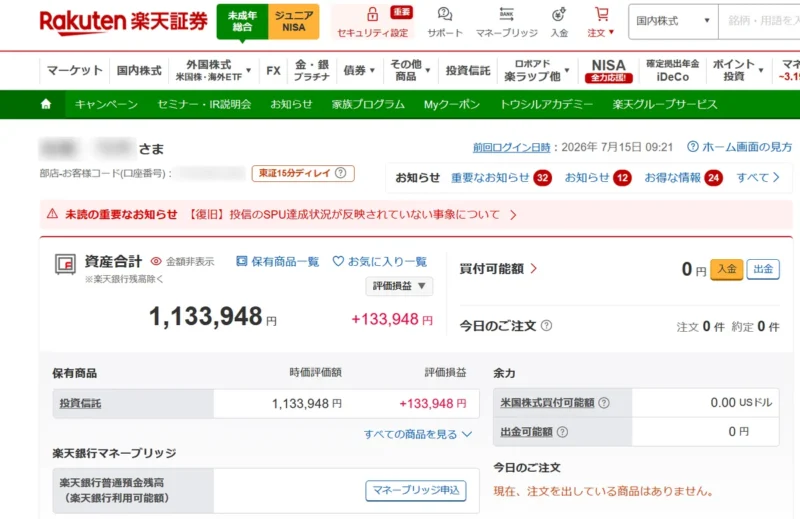This screenshot has width=800, height=519.
Task: Open セミナー・IR説明会 page
Action: (204, 105)
